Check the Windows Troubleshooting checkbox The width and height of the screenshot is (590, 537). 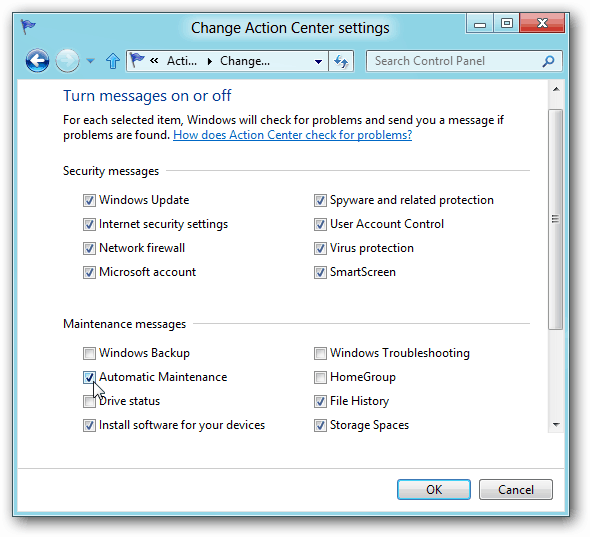coord(320,353)
